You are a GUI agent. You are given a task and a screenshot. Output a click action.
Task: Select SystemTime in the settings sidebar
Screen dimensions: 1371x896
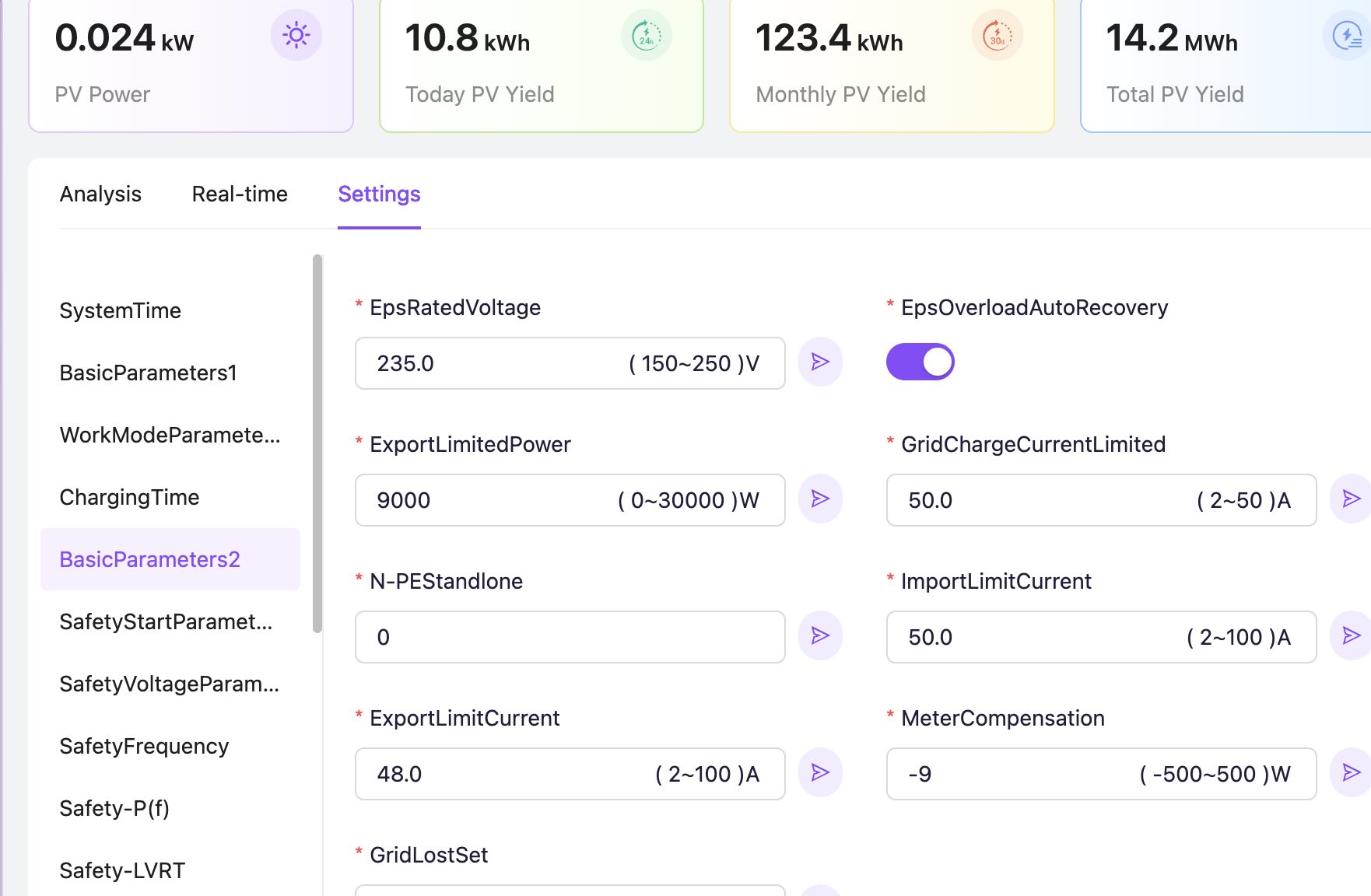tap(121, 311)
